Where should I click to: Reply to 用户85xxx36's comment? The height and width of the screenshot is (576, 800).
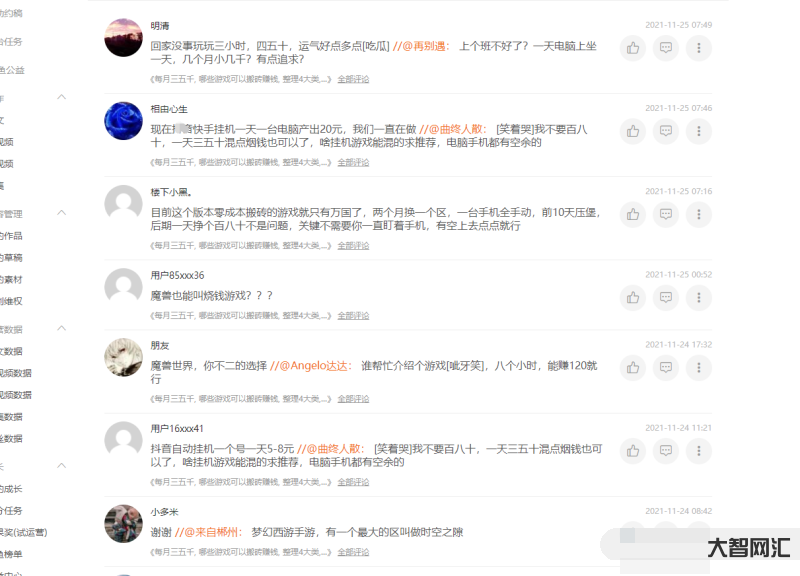click(666, 297)
